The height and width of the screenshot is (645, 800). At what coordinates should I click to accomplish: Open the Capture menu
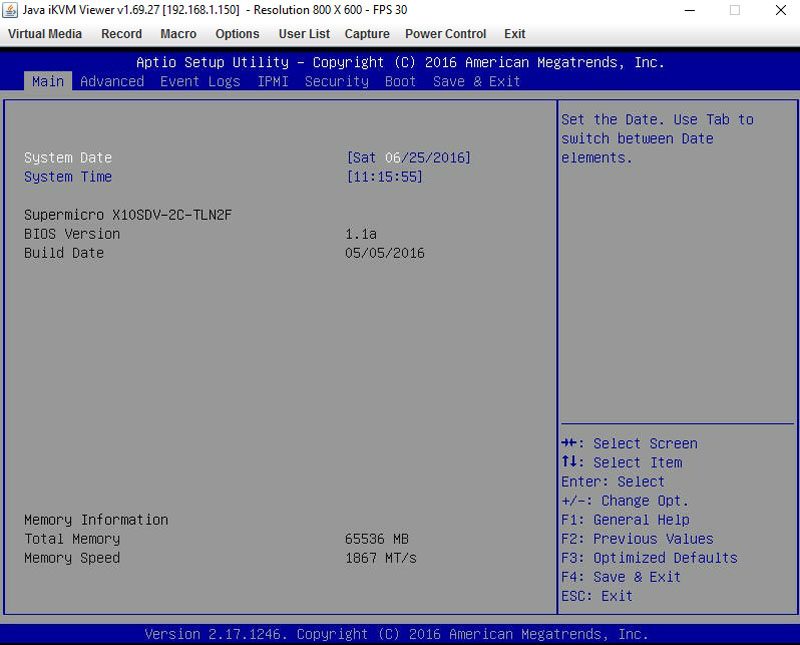point(367,34)
